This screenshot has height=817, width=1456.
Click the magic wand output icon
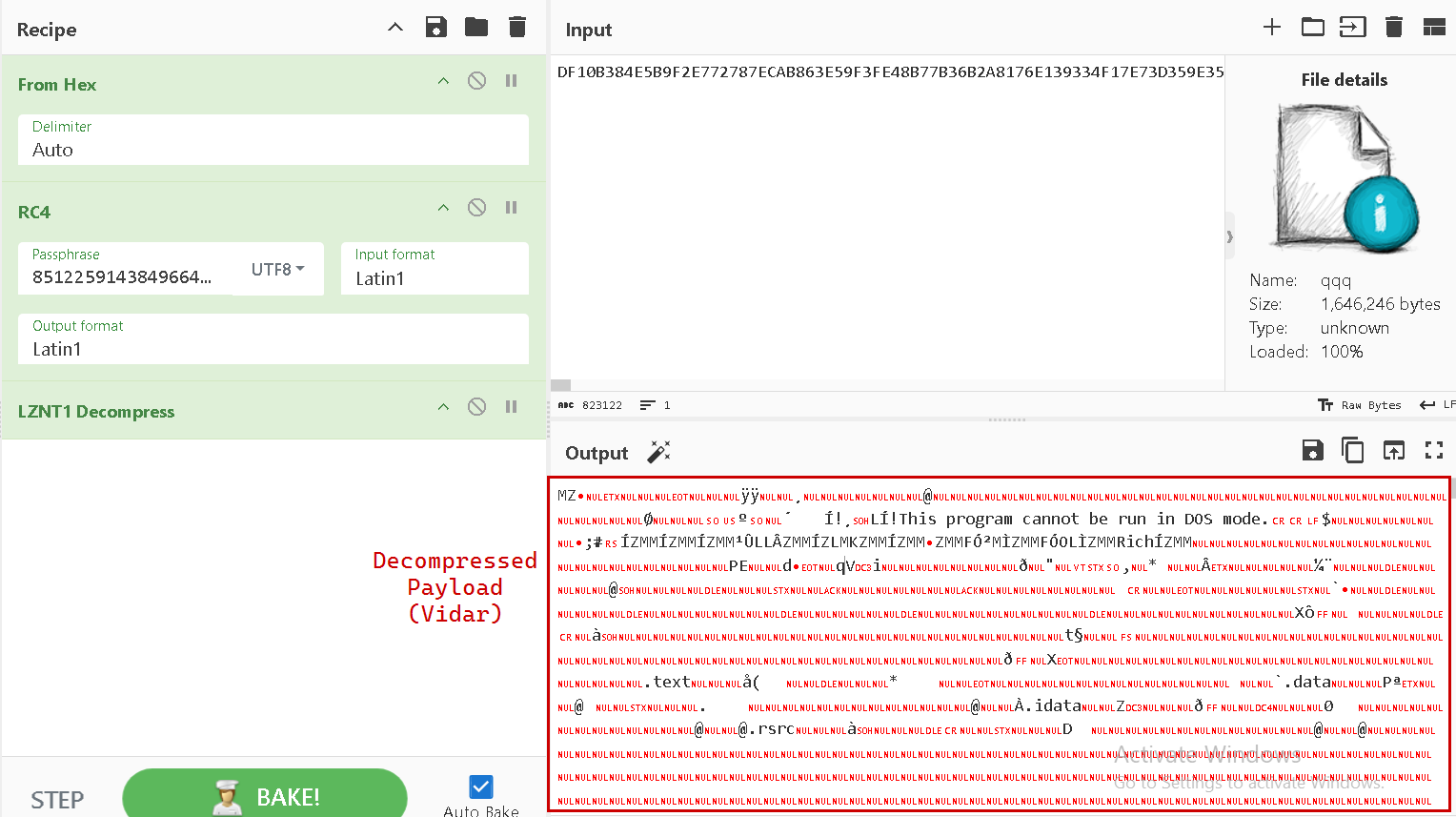point(658,452)
